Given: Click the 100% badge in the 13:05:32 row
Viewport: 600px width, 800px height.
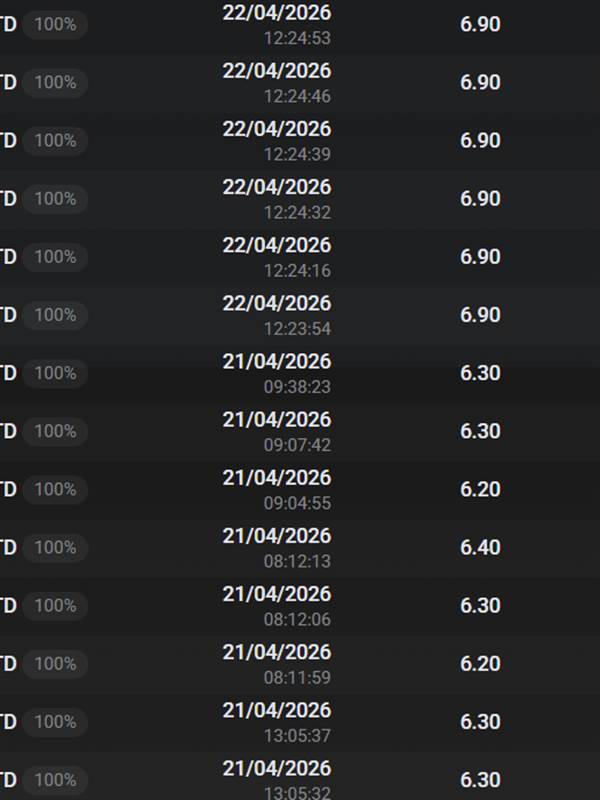Looking at the screenshot, I should pos(55,779).
